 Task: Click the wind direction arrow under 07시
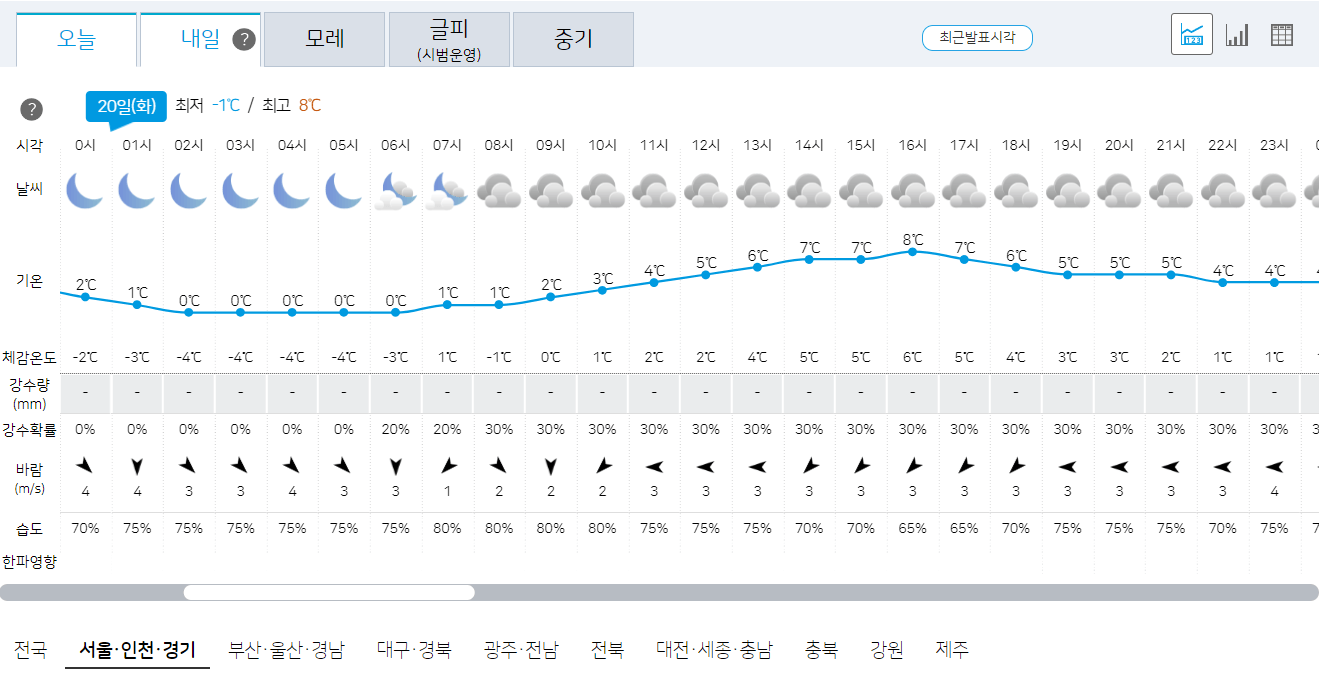[447, 463]
